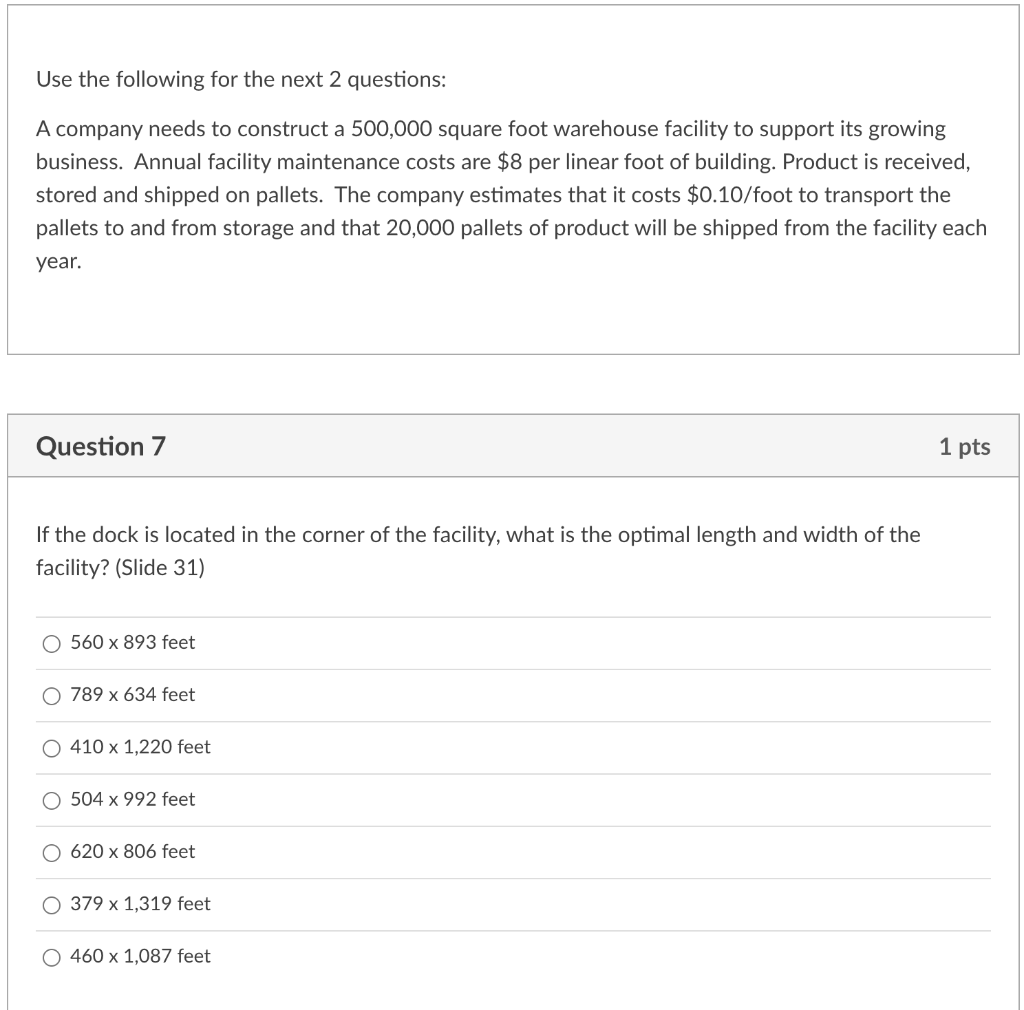This screenshot has height=1010, width=1024.
Task: Click the Question 7 header
Action: point(101,447)
